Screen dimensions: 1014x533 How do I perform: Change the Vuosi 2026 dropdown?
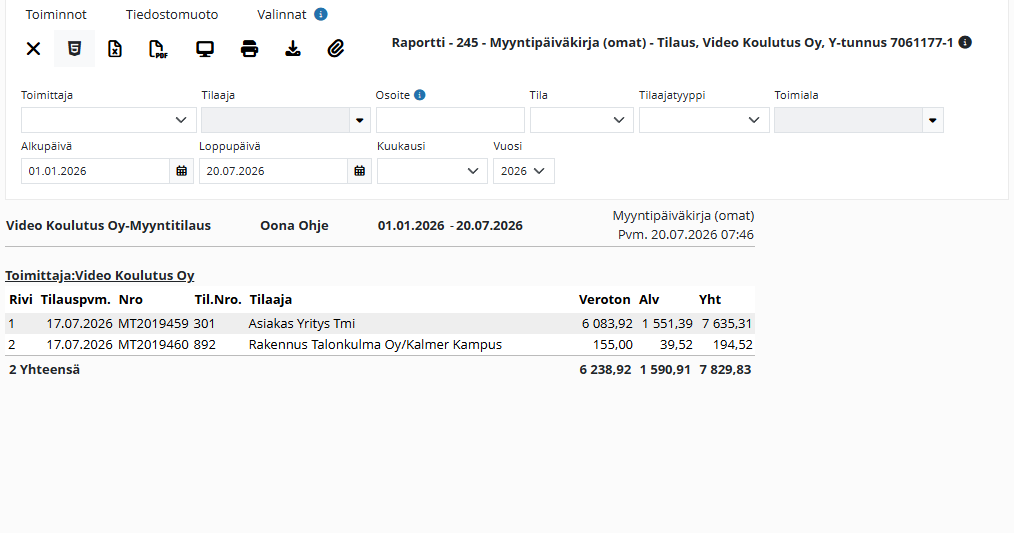pos(524,171)
